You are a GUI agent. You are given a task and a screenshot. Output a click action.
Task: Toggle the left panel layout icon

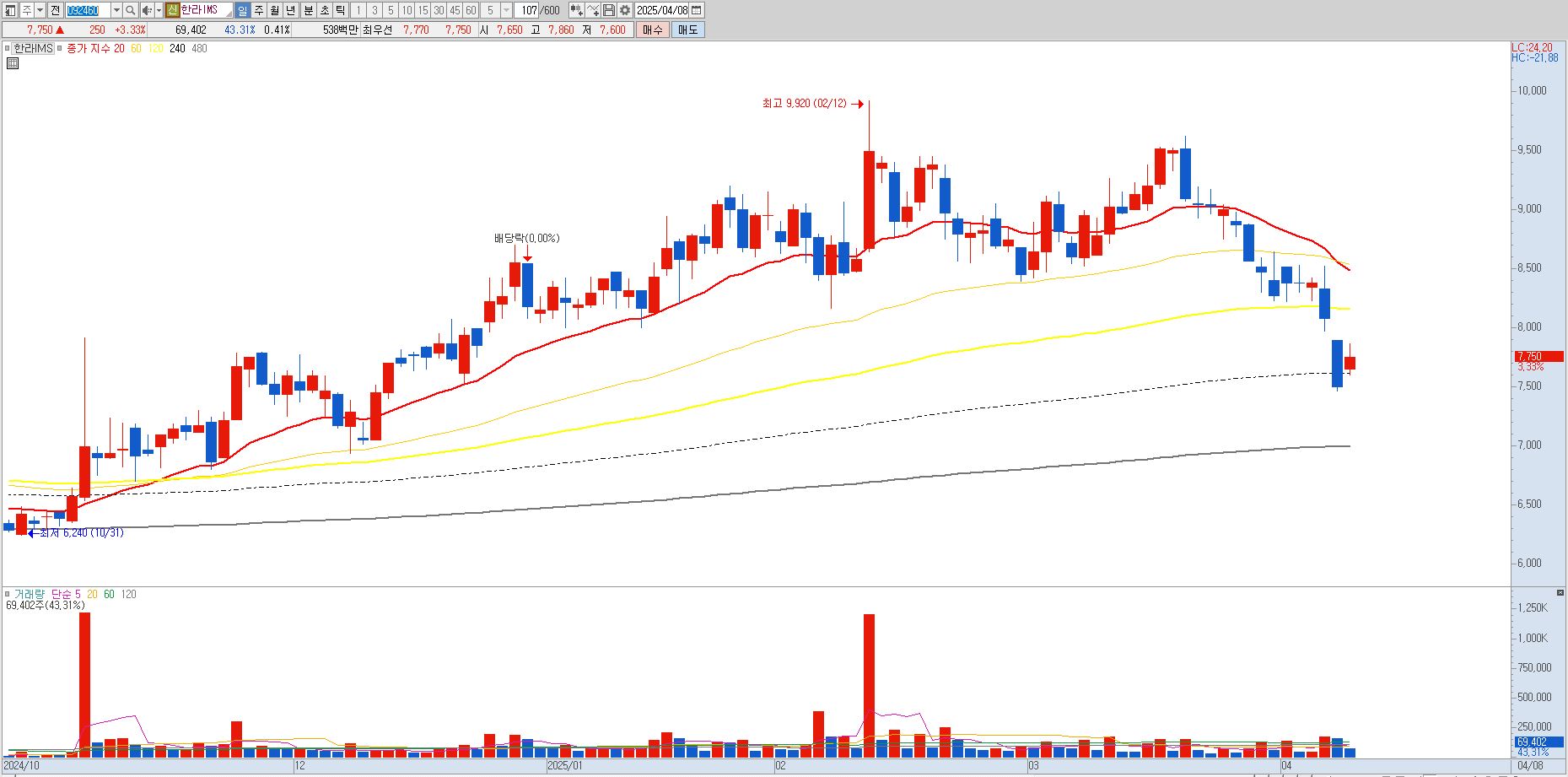10,10
